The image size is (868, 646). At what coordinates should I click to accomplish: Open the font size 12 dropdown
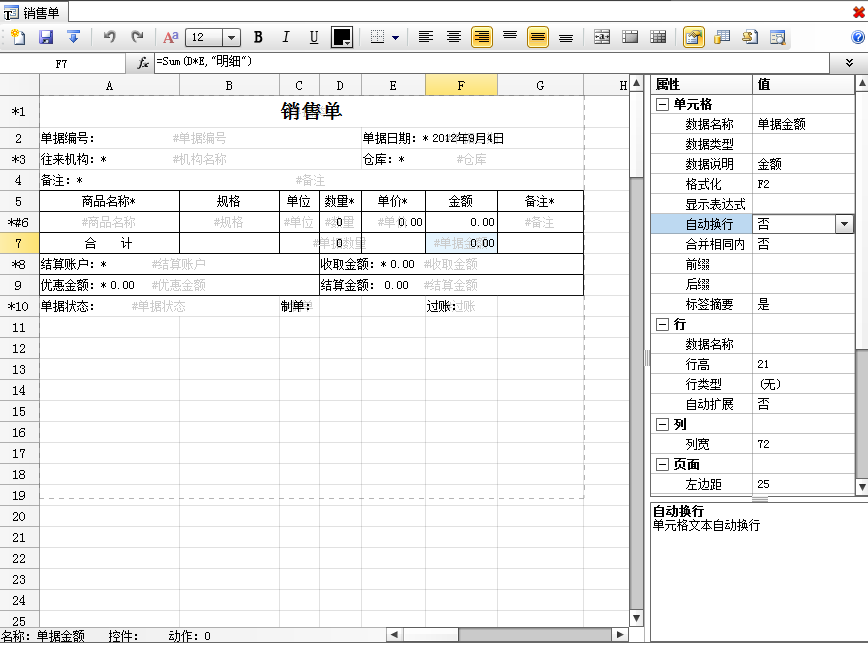pos(231,38)
